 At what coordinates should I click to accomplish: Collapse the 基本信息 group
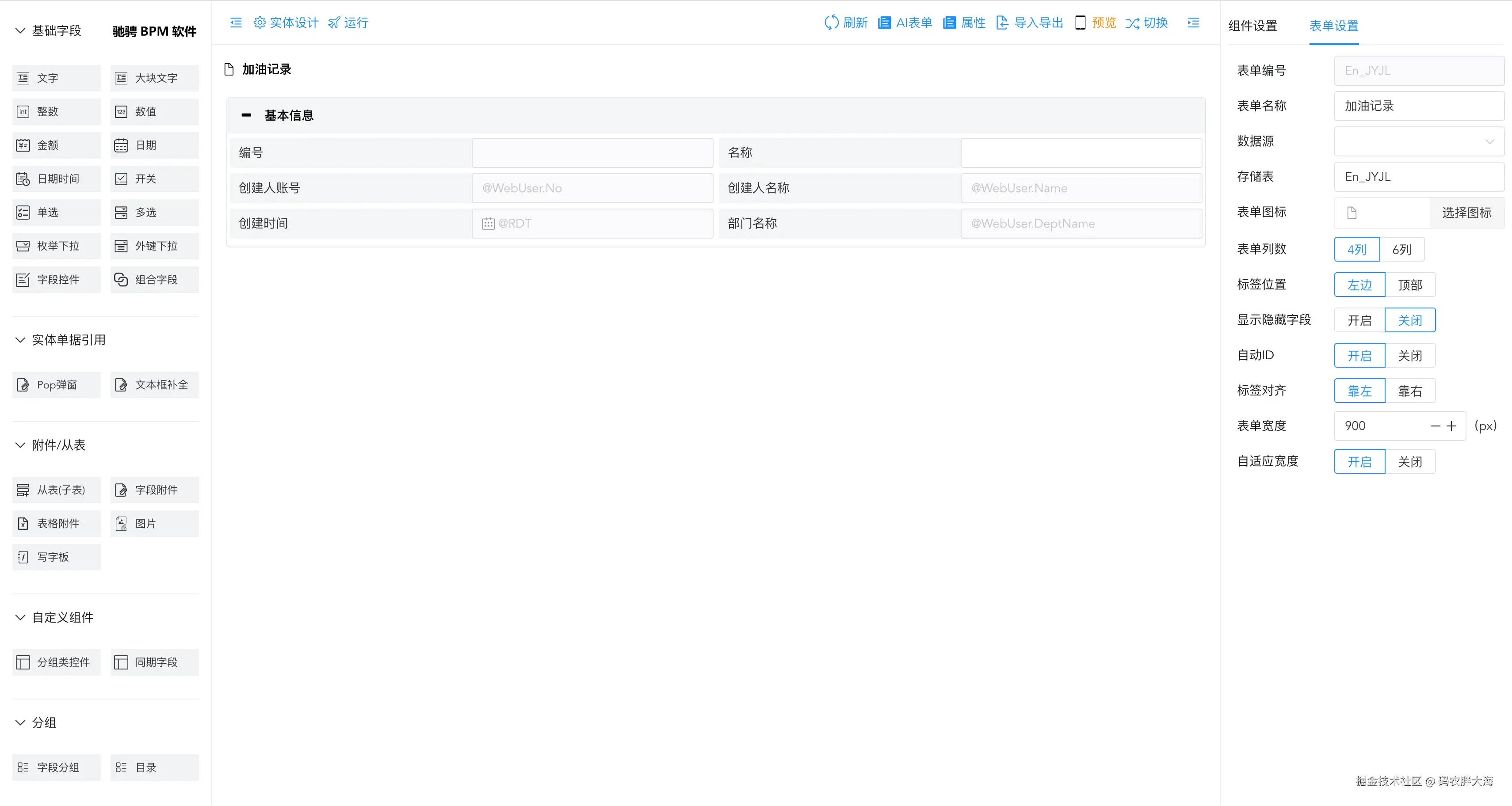[247, 115]
